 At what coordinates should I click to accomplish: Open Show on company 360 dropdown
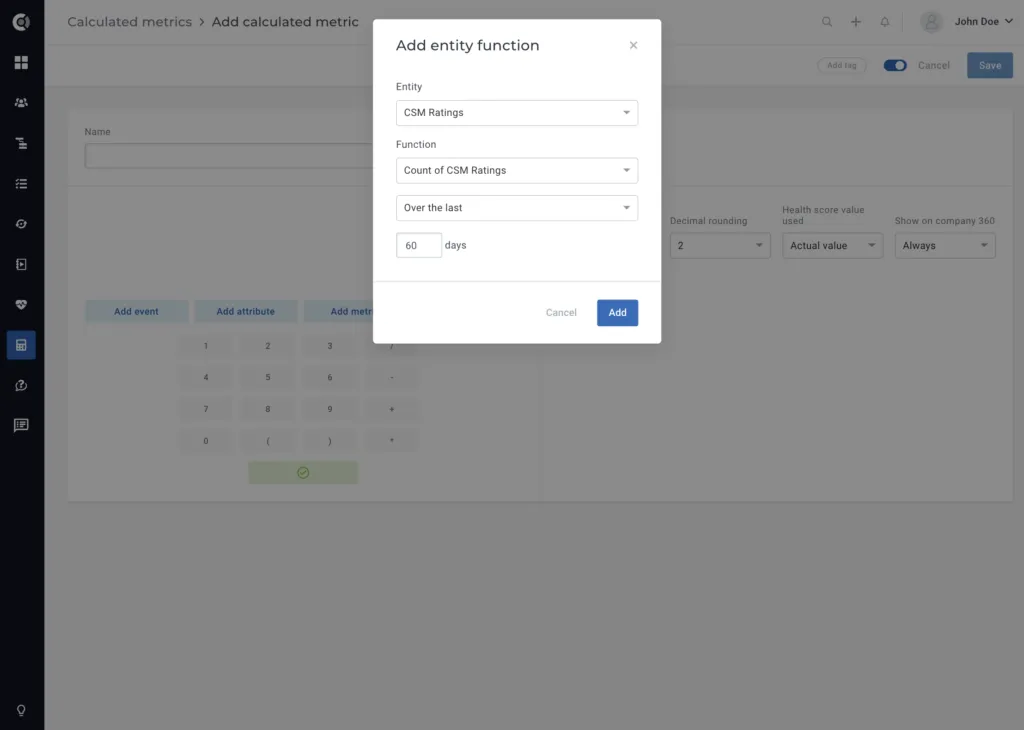point(945,246)
